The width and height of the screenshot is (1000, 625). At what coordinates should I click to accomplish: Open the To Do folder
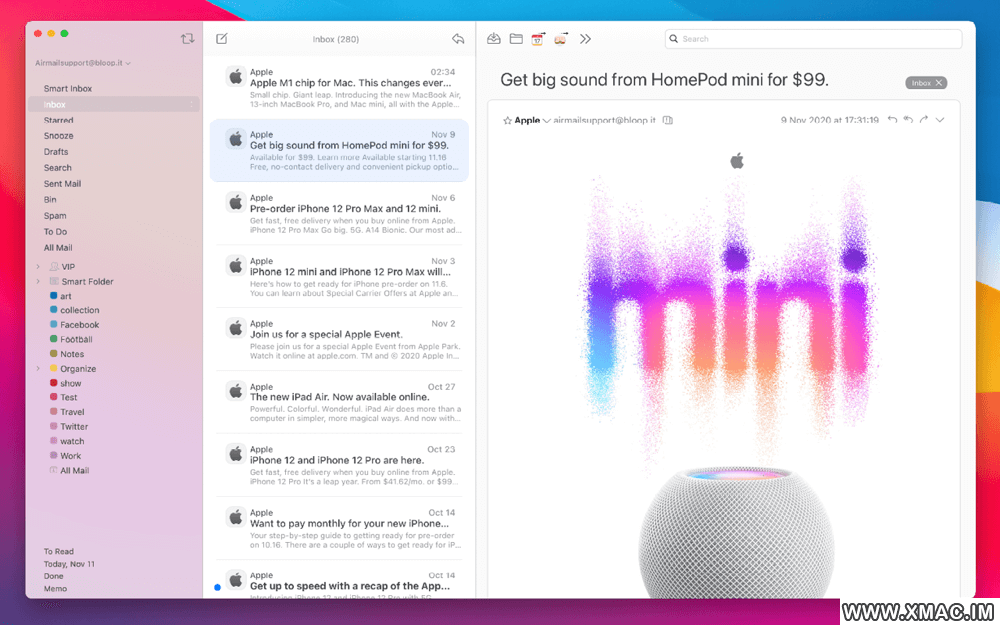(55, 232)
